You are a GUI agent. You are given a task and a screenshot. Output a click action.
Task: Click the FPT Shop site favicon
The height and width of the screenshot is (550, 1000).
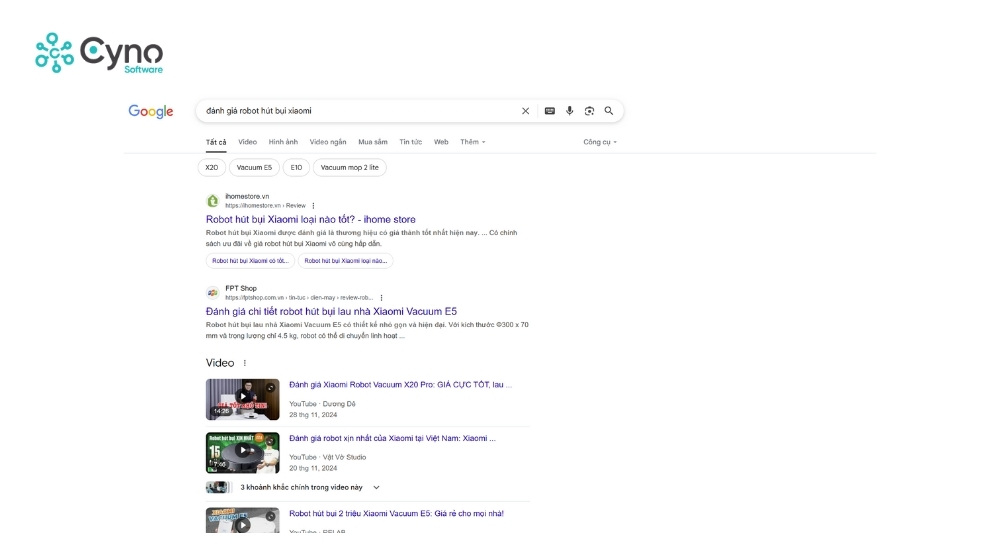(x=212, y=293)
